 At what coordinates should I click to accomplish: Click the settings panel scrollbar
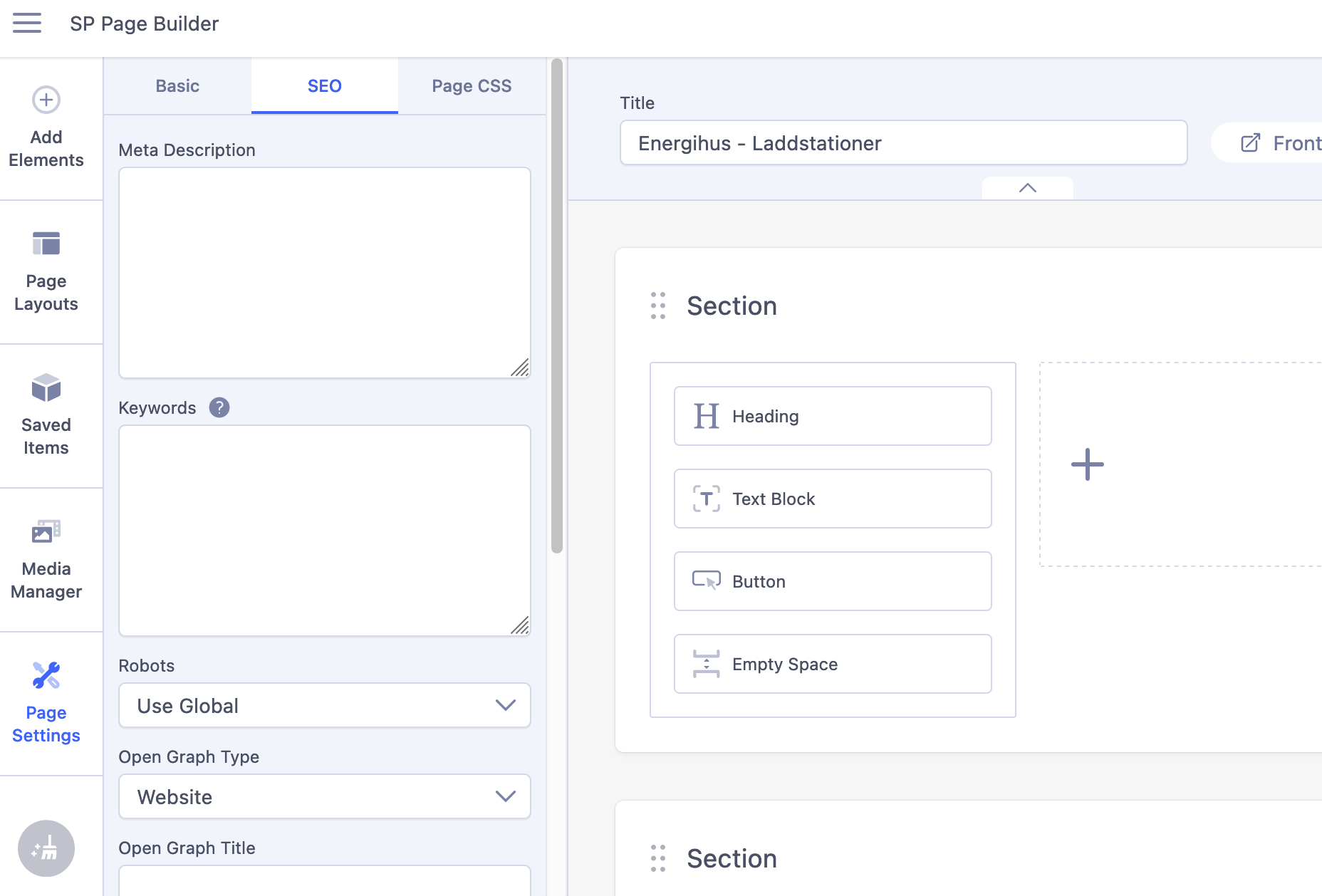[557, 306]
